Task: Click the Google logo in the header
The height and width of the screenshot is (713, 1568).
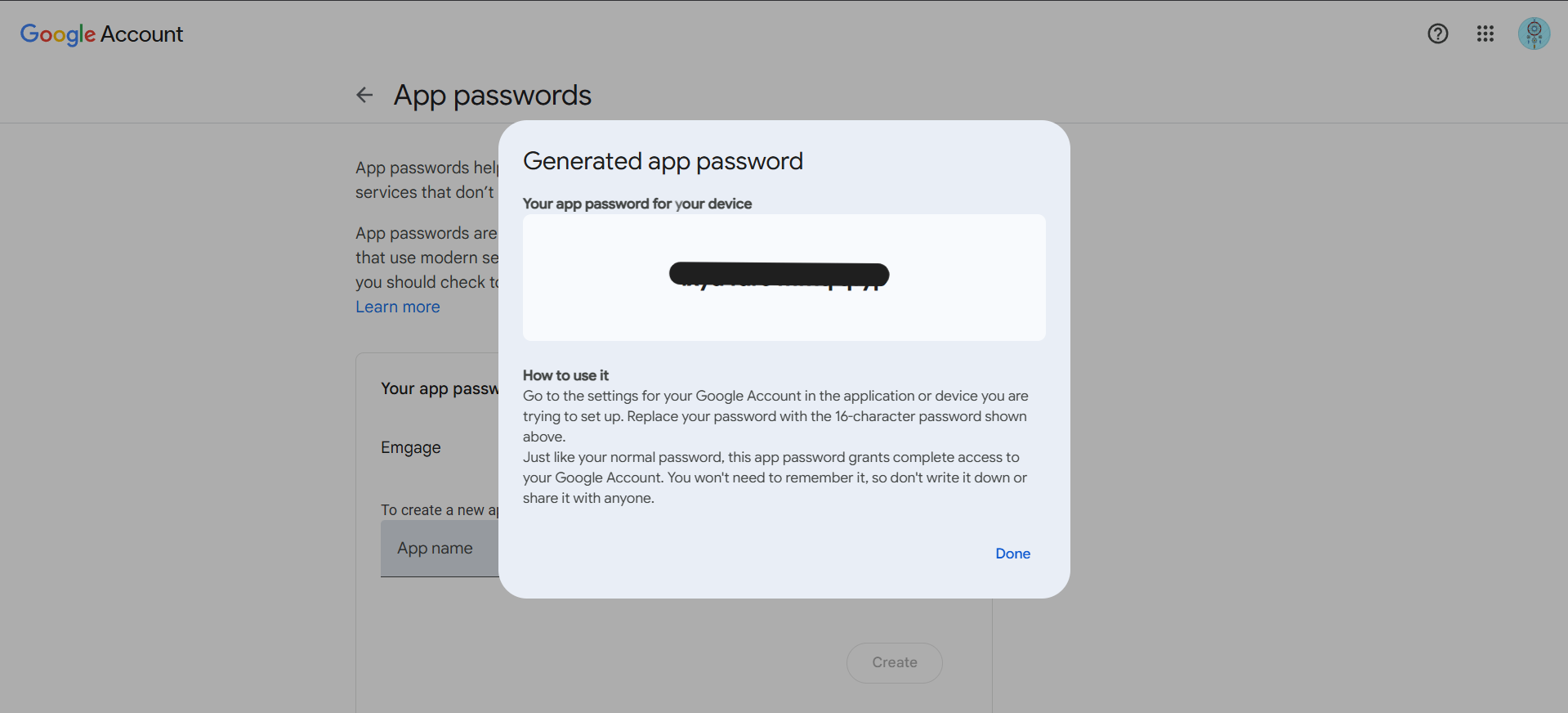Action: click(x=57, y=34)
